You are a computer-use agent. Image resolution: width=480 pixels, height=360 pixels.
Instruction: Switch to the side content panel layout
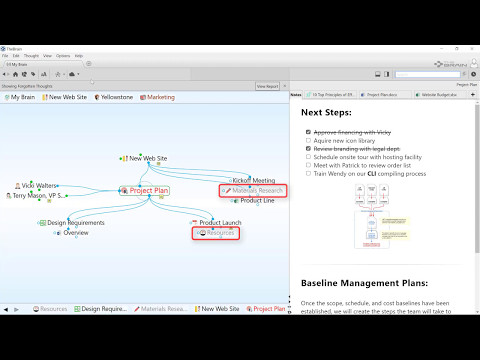(387, 74)
